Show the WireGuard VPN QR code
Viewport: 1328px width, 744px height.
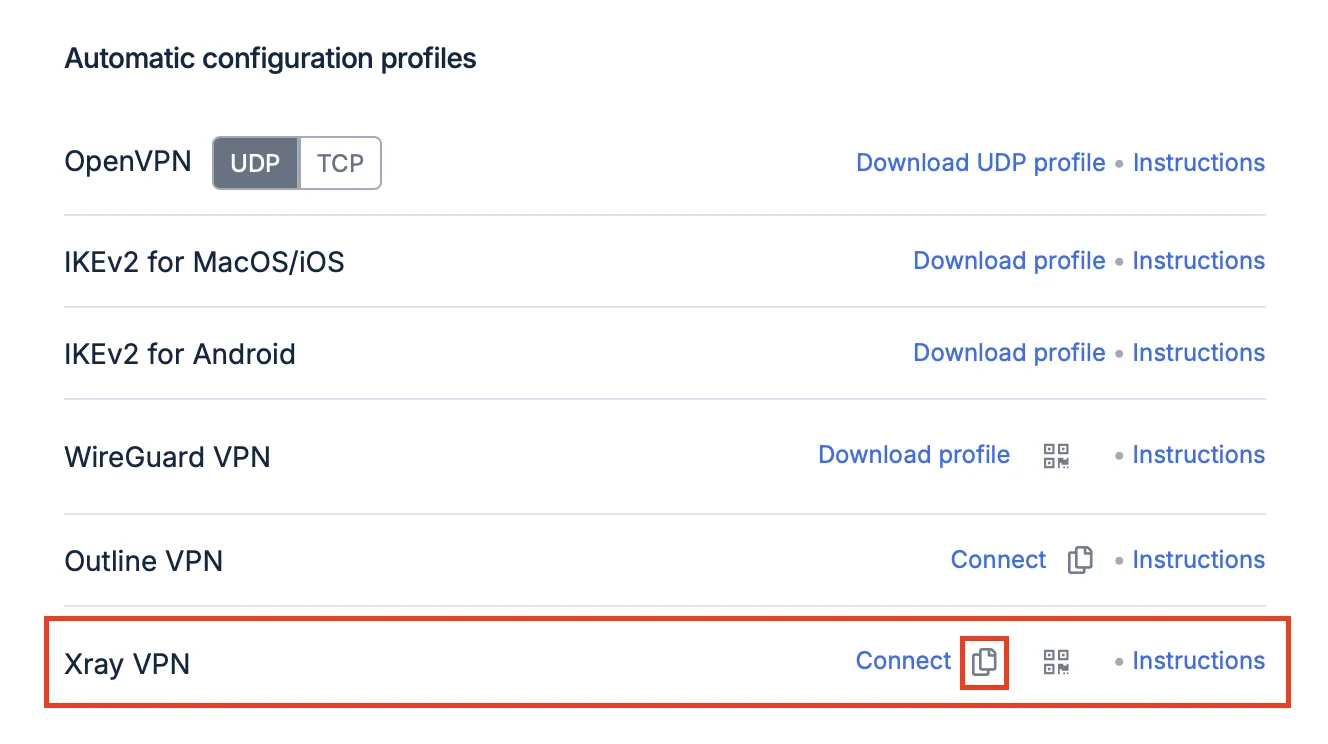tap(1056, 456)
